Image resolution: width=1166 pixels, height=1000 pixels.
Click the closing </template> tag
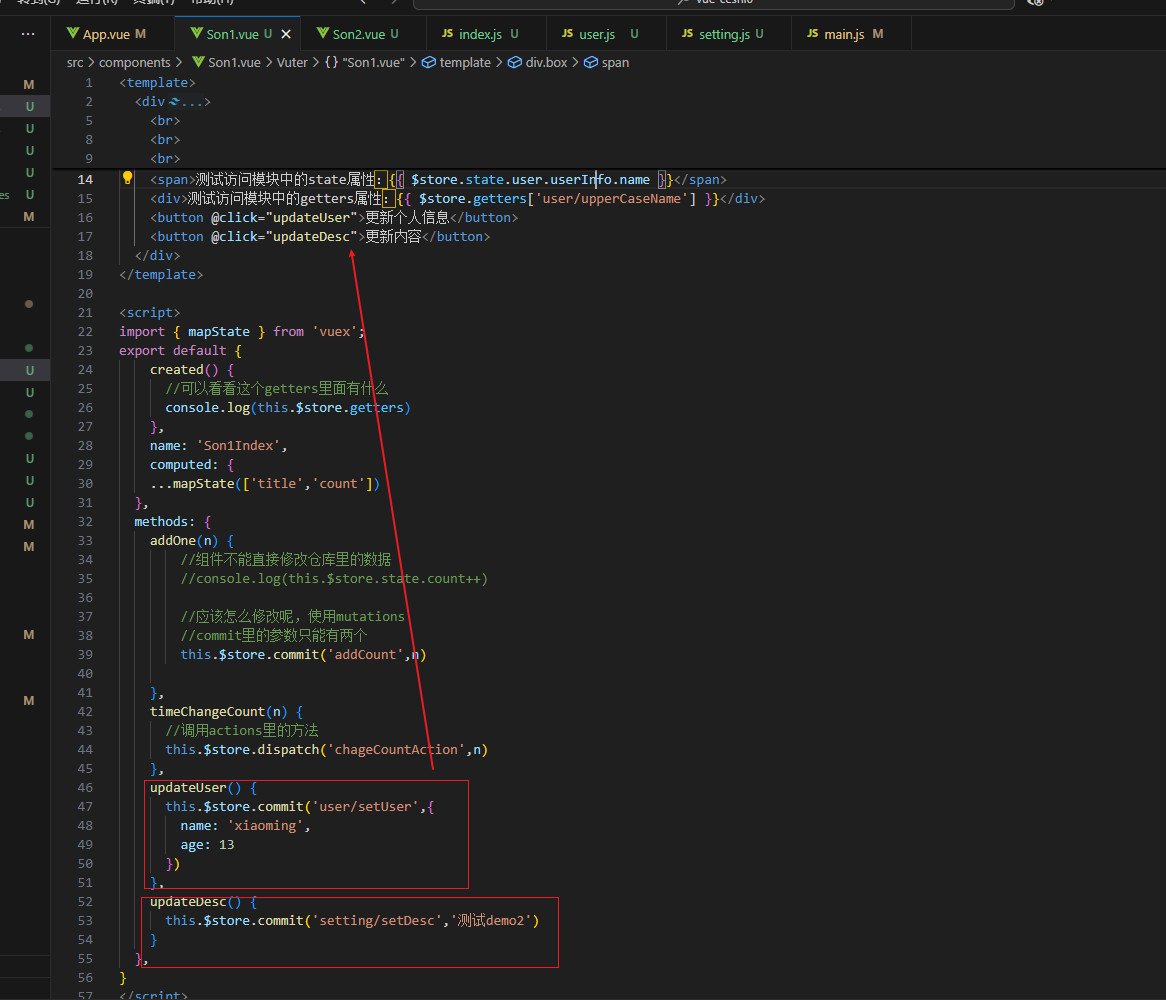161,274
